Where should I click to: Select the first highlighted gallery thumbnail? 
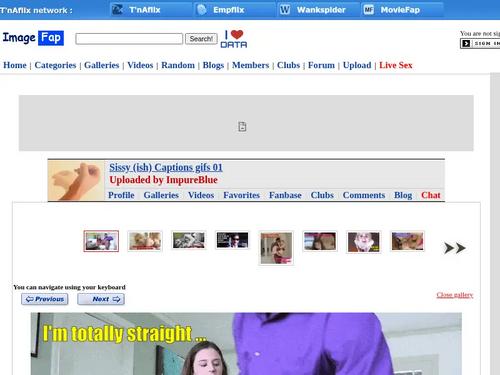tap(101, 241)
